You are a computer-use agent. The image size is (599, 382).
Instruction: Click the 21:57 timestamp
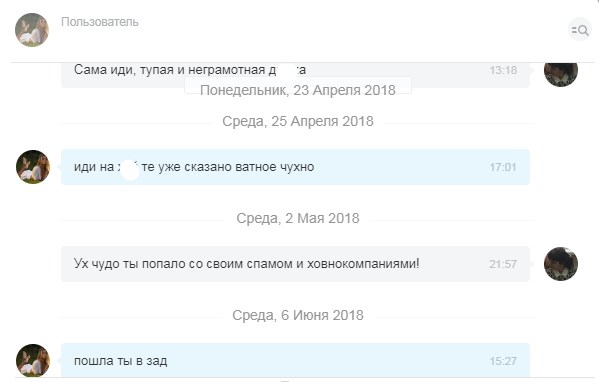[503, 264]
